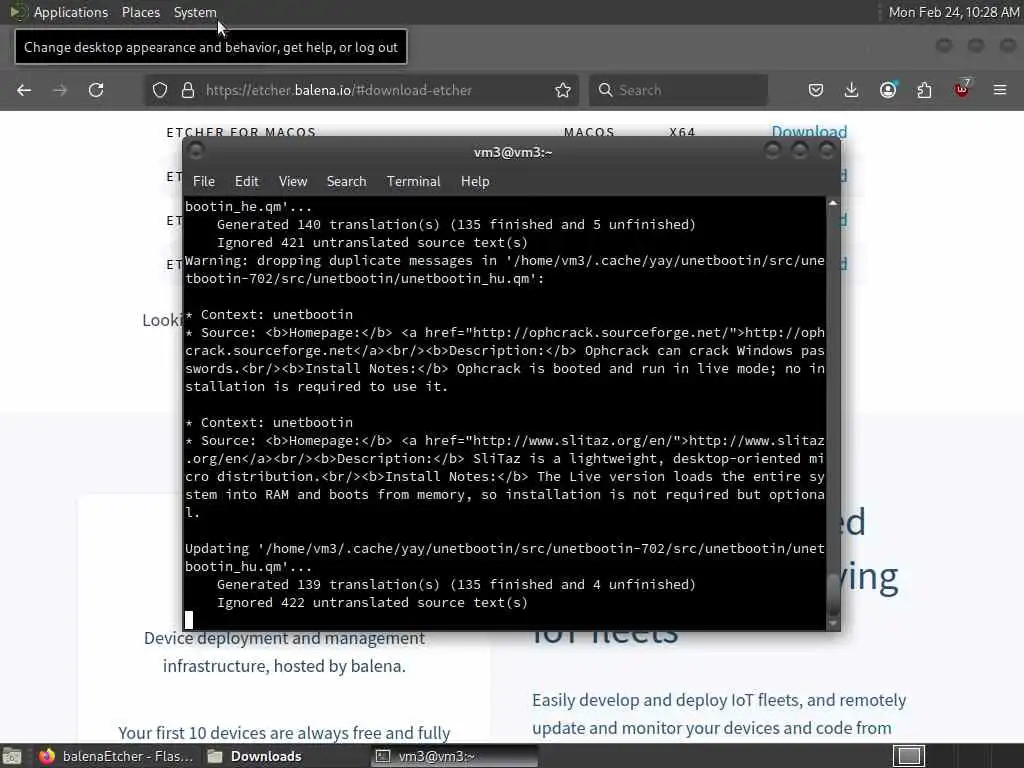The height and width of the screenshot is (768, 1024).
Task: Open the System menu
Action: (195, 12)
